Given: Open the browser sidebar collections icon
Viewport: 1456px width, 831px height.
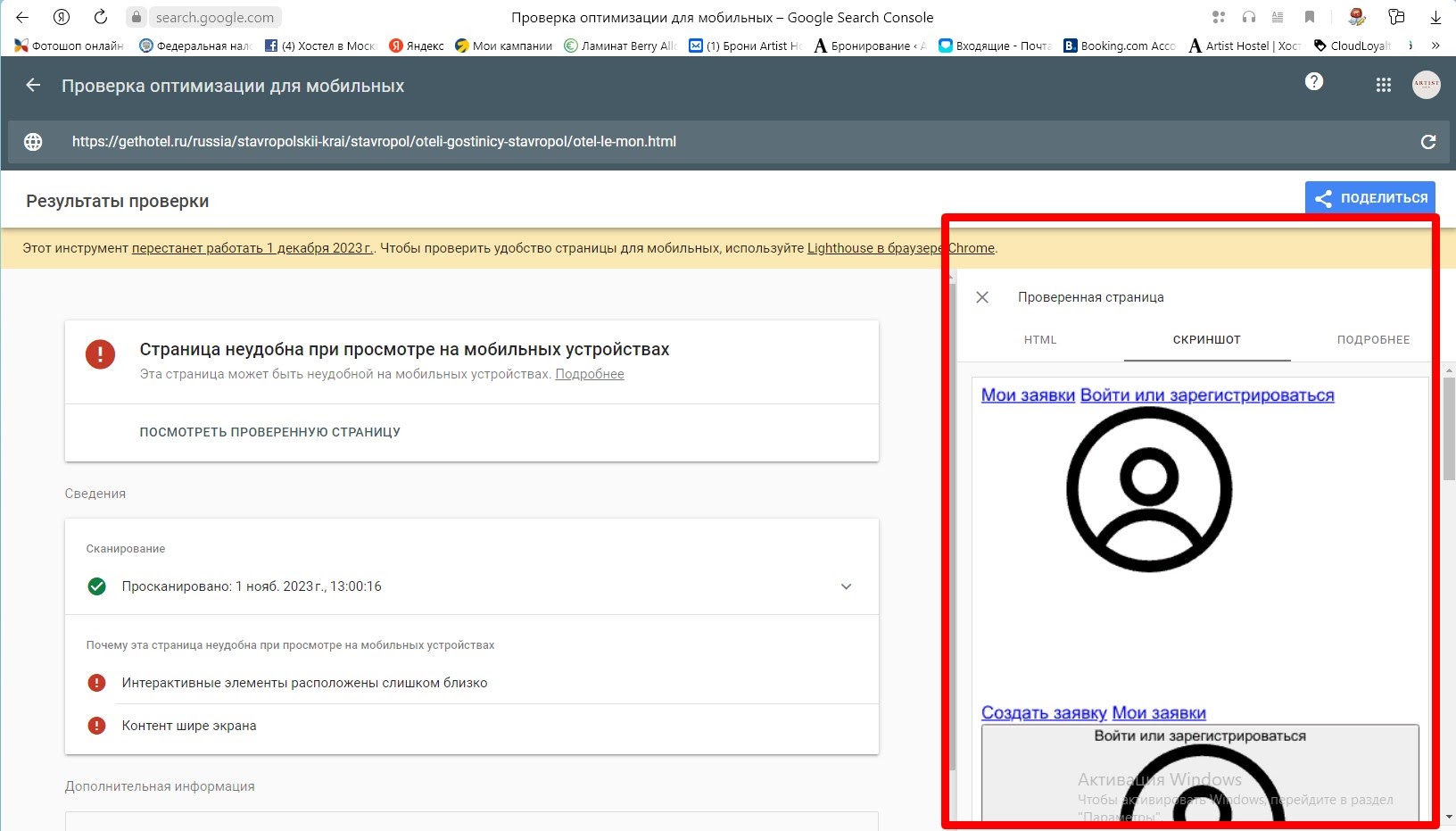Looking at the screenshot, I should [1397, 17].
